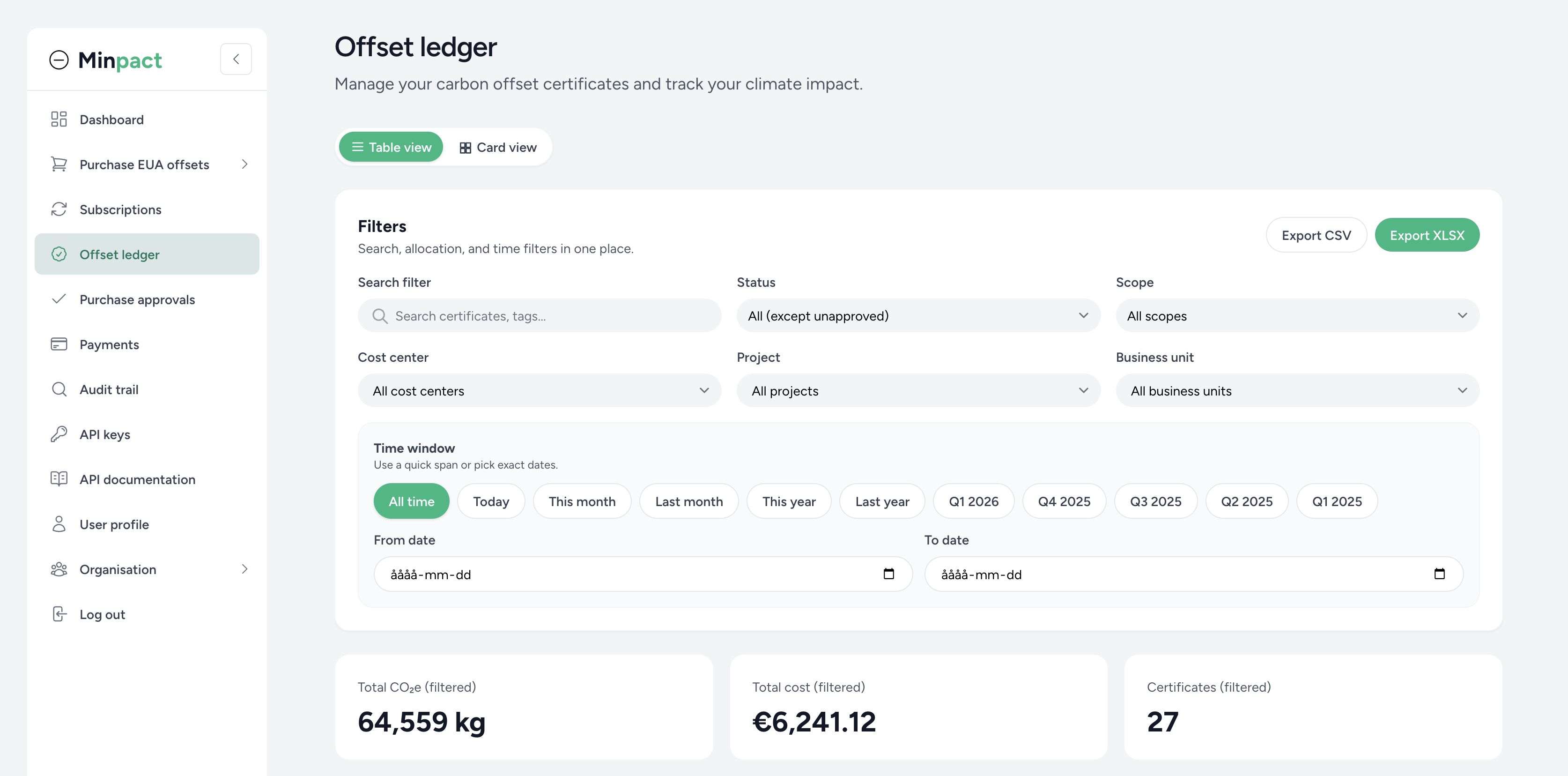Open the All business units dropdown
The height and width of the screenshot is (776, 1568).
(x=1298, y=390)
